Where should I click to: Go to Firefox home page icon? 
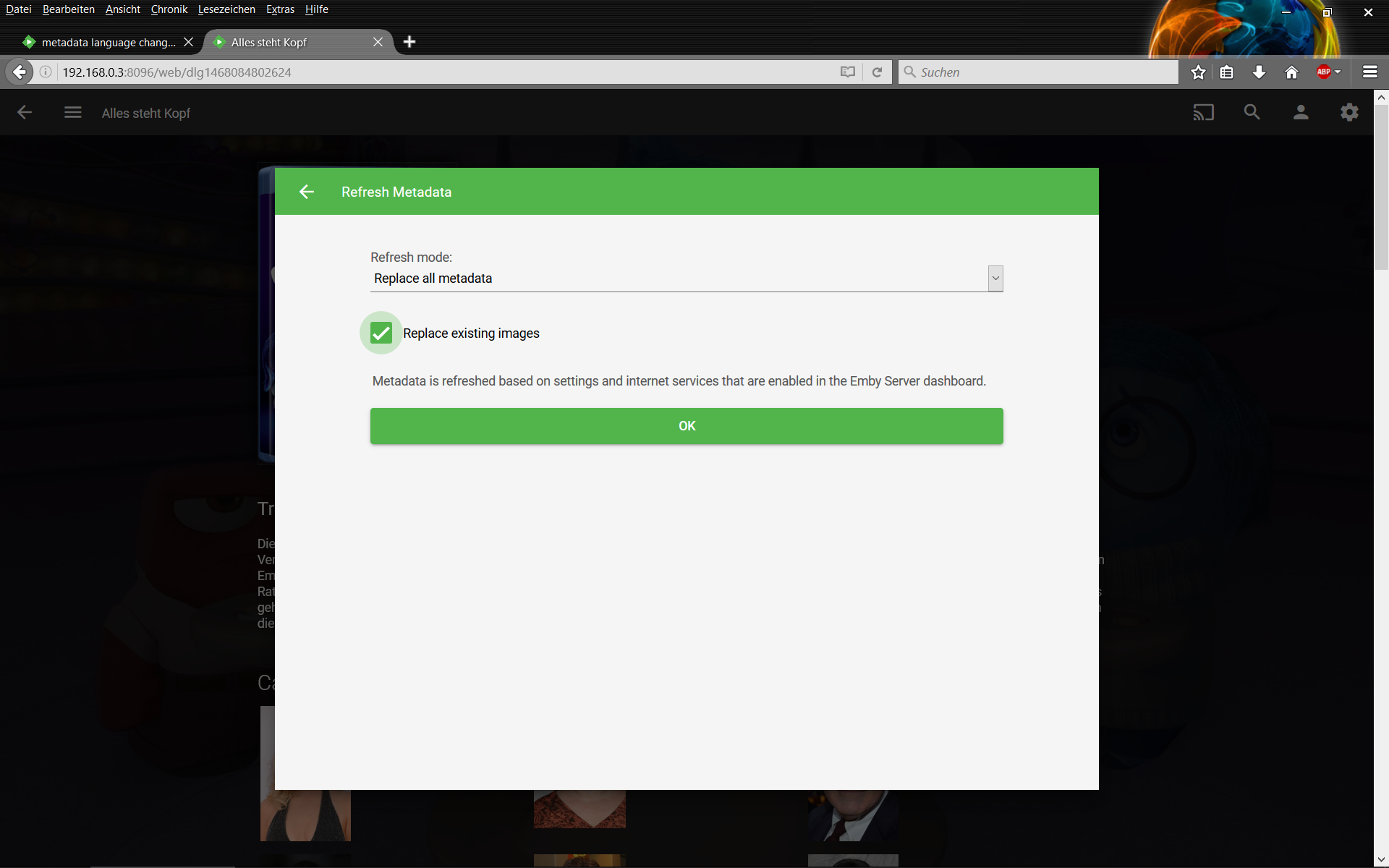(1291, 72)
